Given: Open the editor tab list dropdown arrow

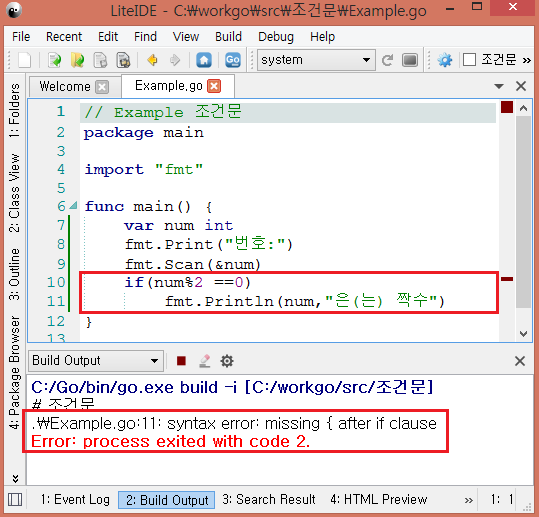Looking at the screenshot, I should point(499,86).
